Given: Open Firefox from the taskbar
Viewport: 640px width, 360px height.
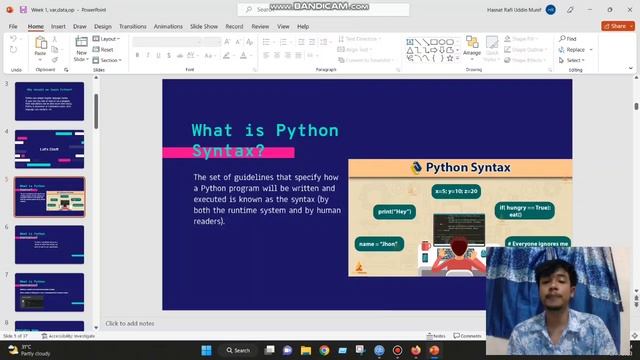Looking at the screenshot, I should point(416,350).
